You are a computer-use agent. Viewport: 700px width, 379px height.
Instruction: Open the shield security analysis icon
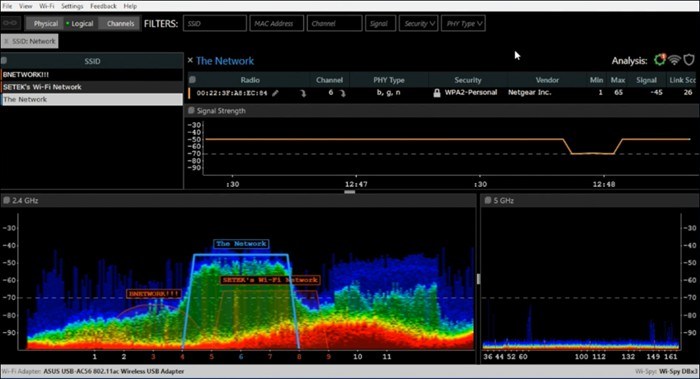coord(689,60)
